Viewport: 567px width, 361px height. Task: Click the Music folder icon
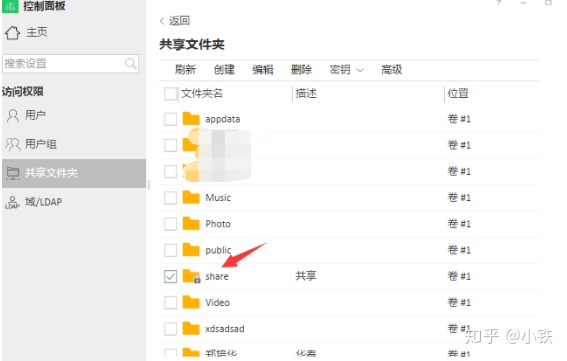[191, 198]
